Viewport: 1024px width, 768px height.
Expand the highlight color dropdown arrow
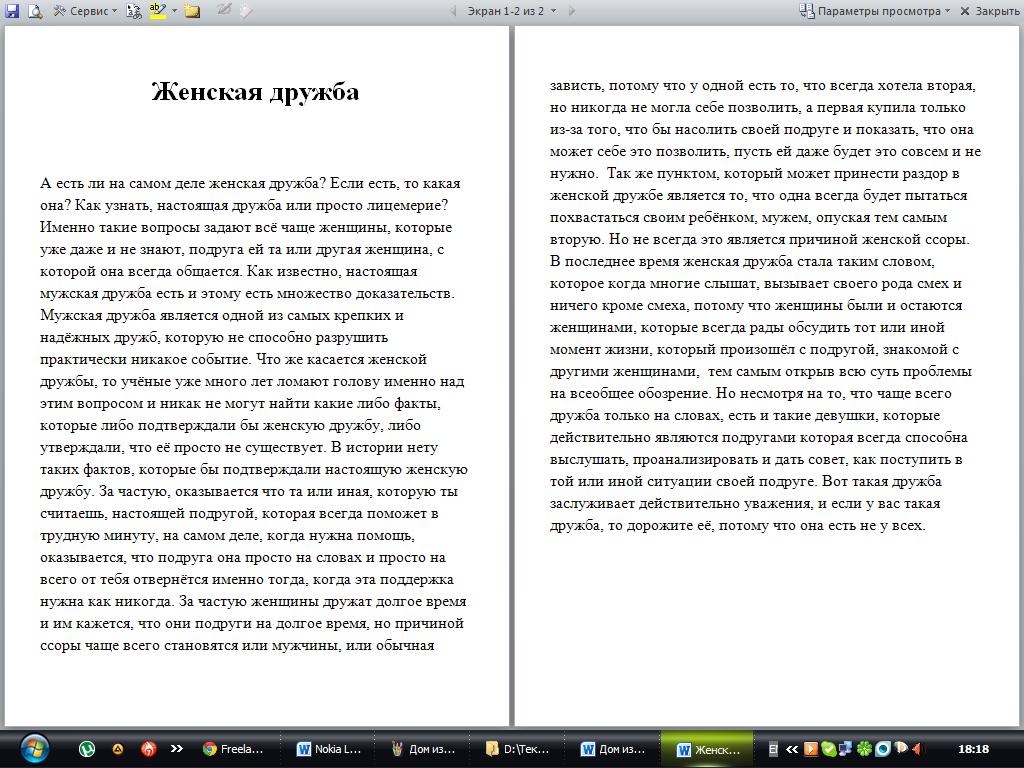pyautogui.click(x=174, y=10)
